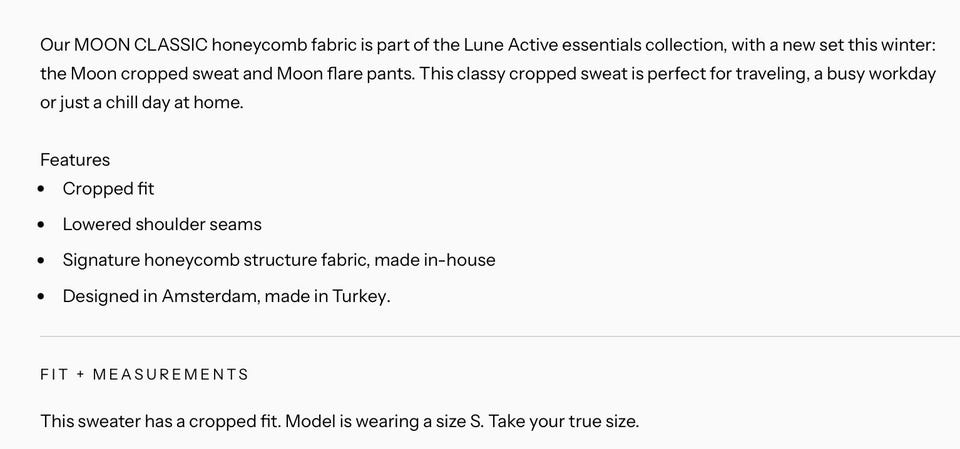Click the sentence 'This sweater has a cropped fit.'
Screen dimensions: 960x449
tap(161, 422)
